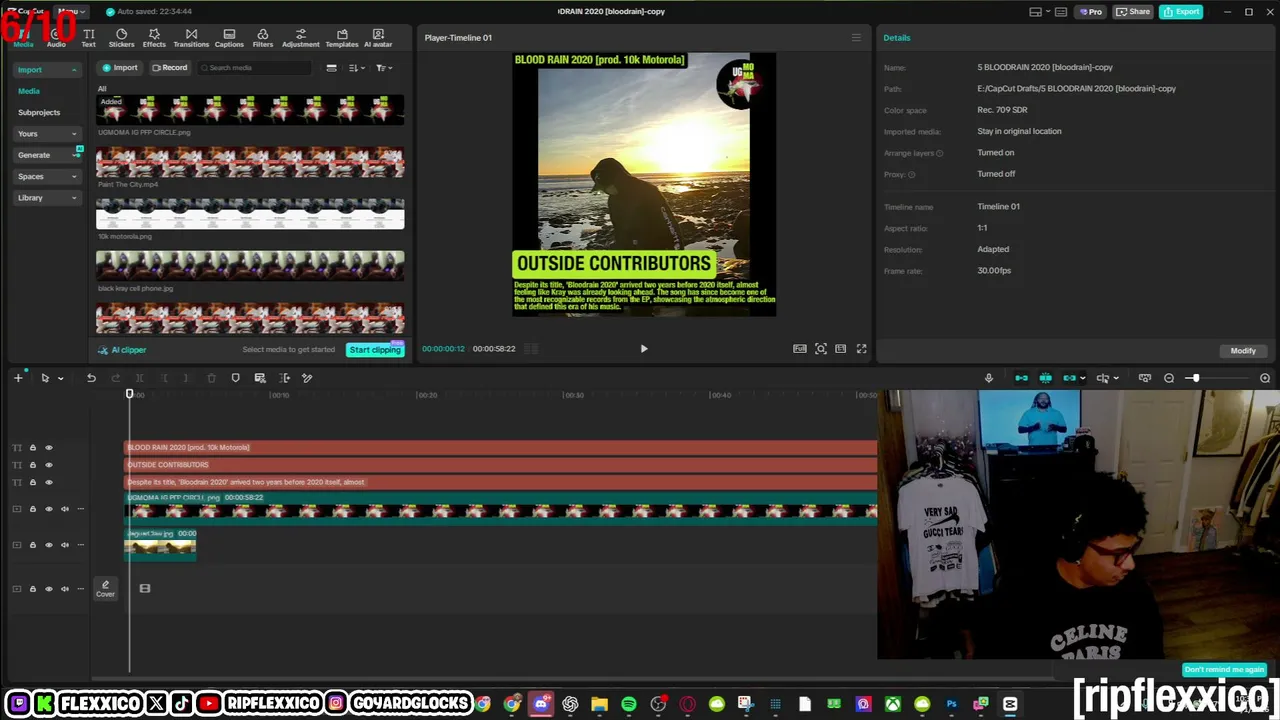The height and width of the screenshot is (720, 1280).
Task: Open Discord from the taskbar
Action: [541, 704]
